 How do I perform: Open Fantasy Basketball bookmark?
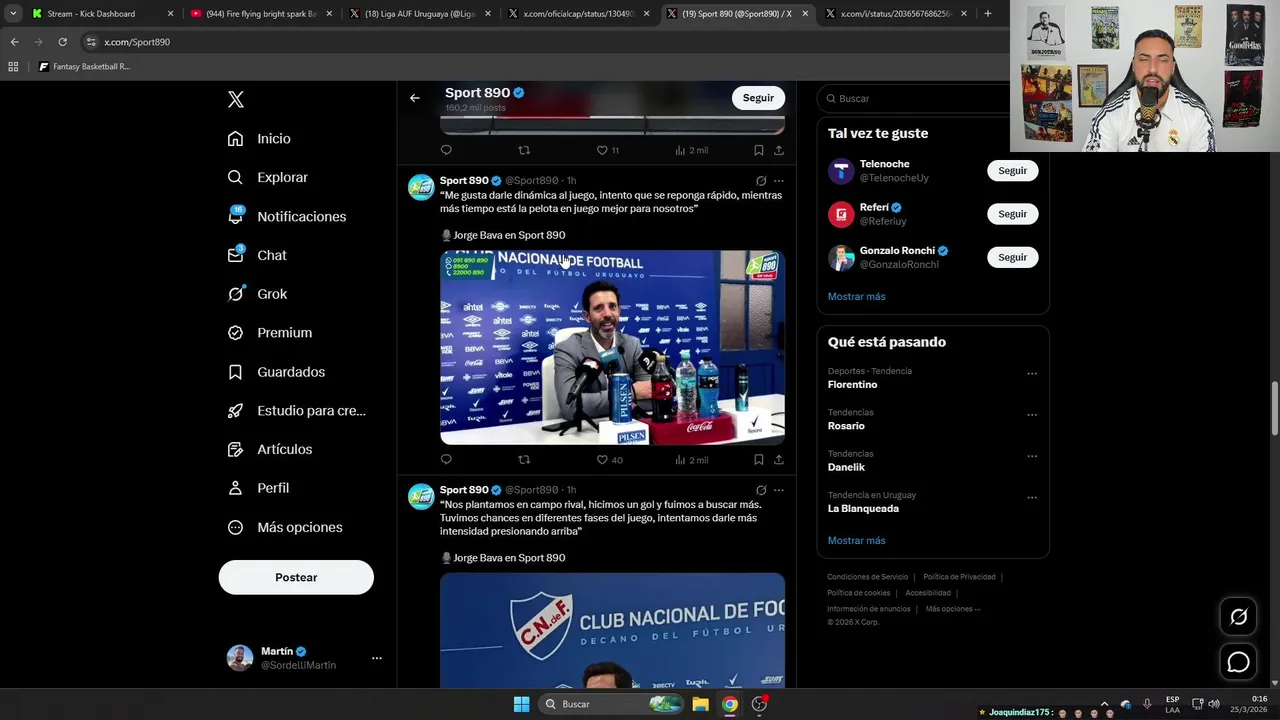[84, 67]
